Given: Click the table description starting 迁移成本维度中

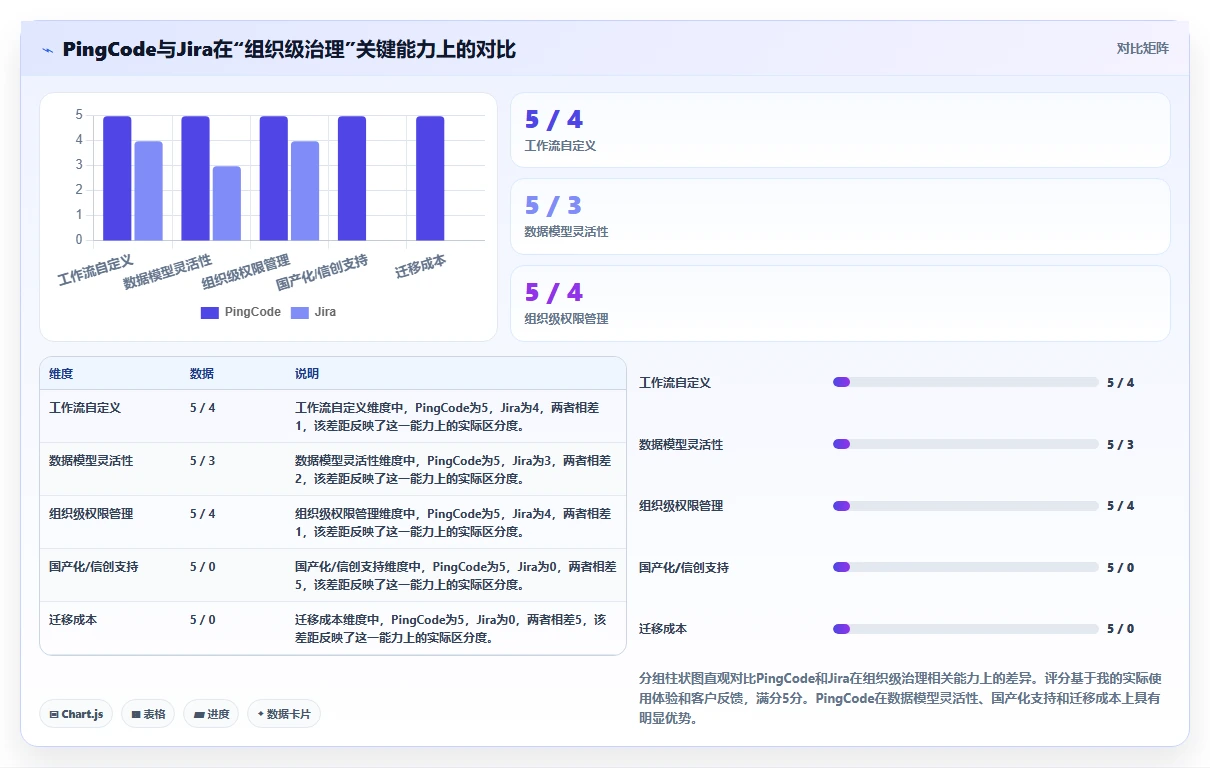Looking at the screenshot, I should (451, 629).
